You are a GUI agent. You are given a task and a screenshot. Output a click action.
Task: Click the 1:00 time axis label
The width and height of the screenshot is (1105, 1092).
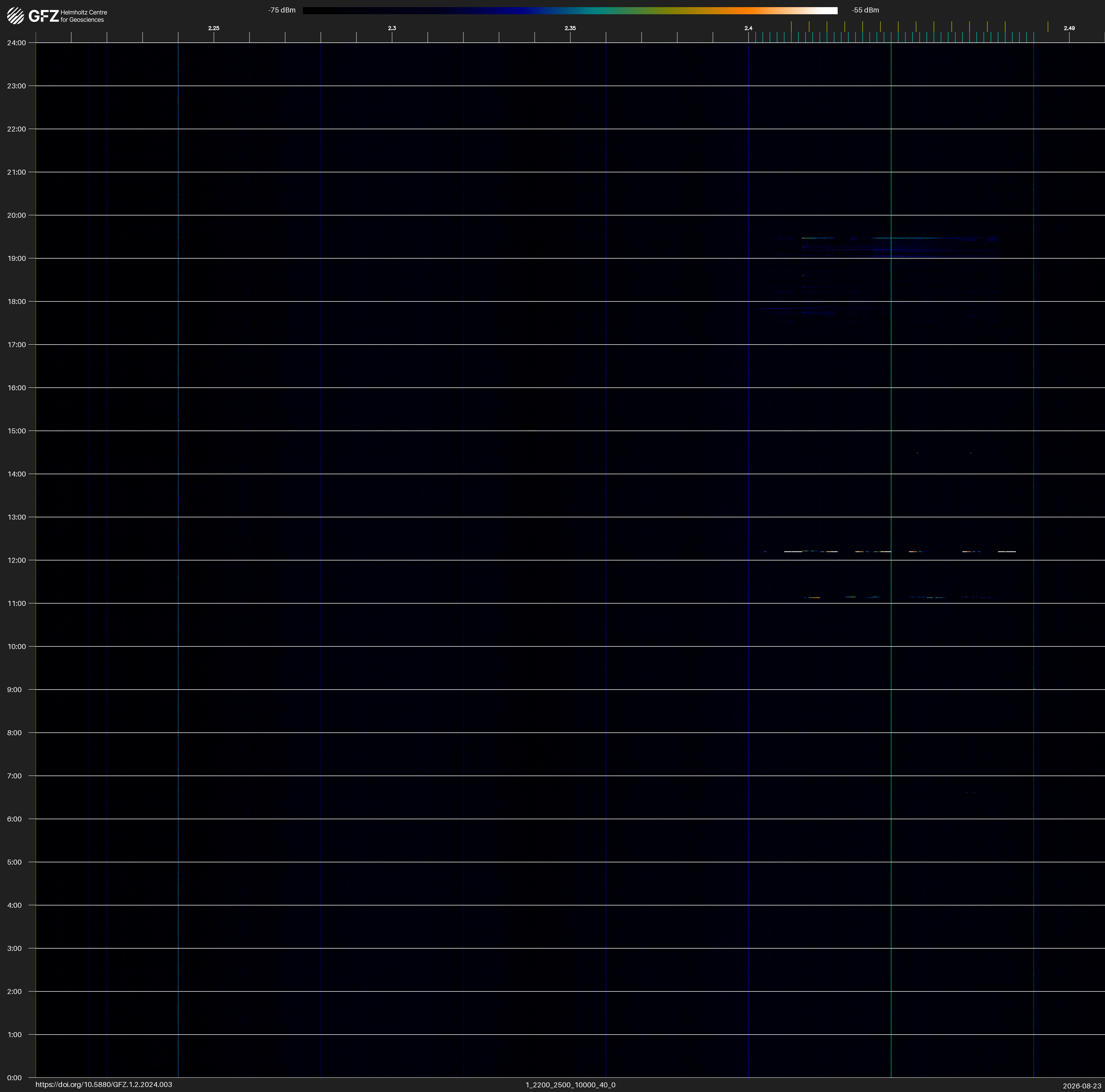click(14, 1035)
